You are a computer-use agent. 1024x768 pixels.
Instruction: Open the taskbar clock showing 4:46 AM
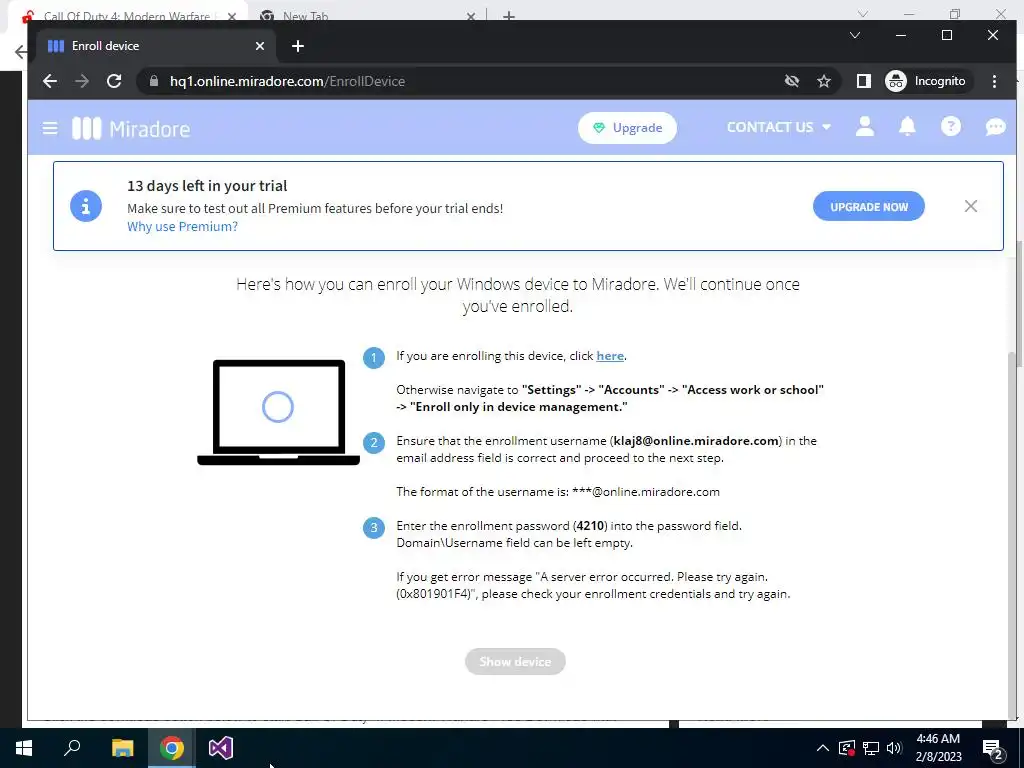pos(938,748)
